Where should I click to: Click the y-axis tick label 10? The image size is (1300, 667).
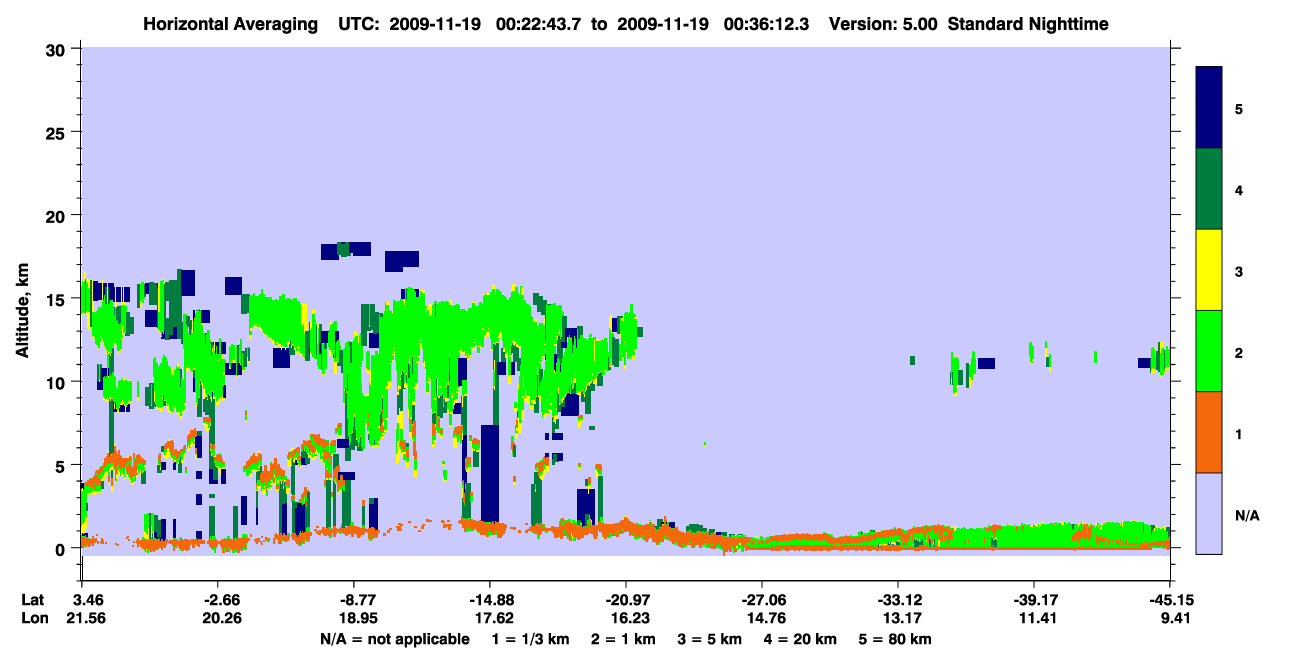[58, 382]
